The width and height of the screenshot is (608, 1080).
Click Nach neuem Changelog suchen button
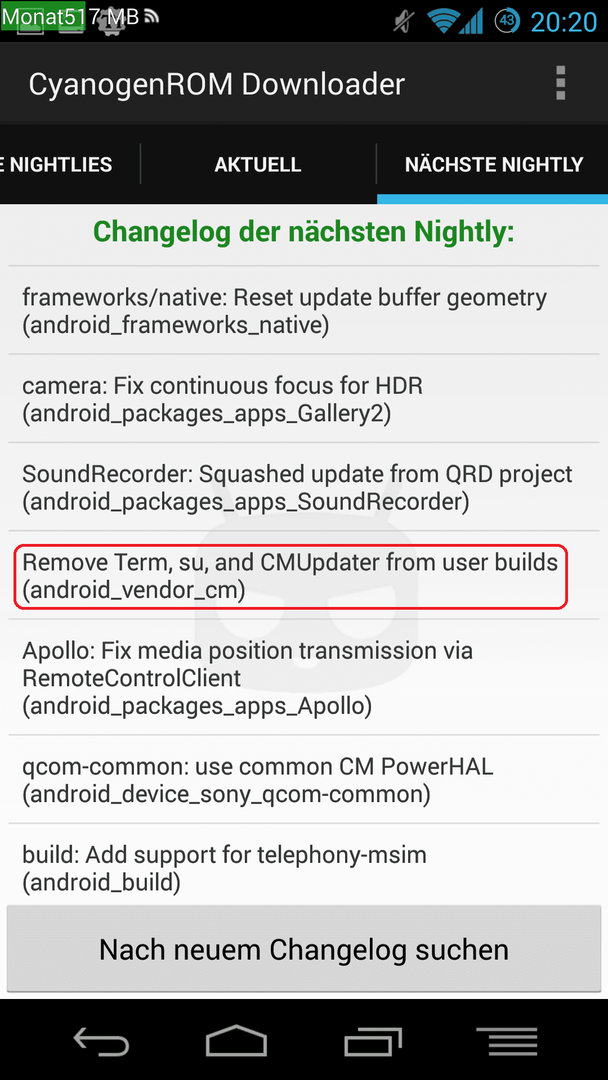(304, 949)
